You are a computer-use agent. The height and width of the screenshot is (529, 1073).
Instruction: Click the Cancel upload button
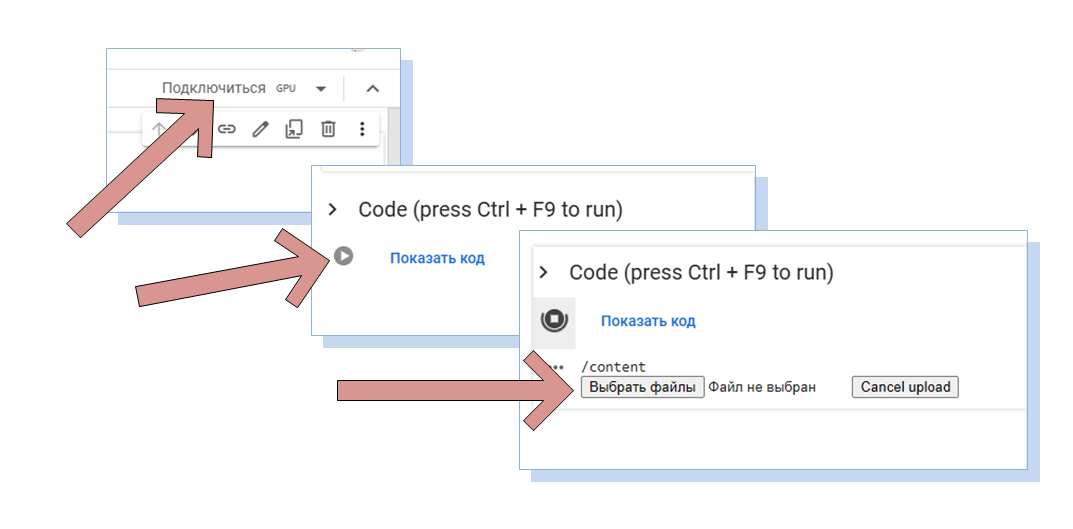point(905,387)
